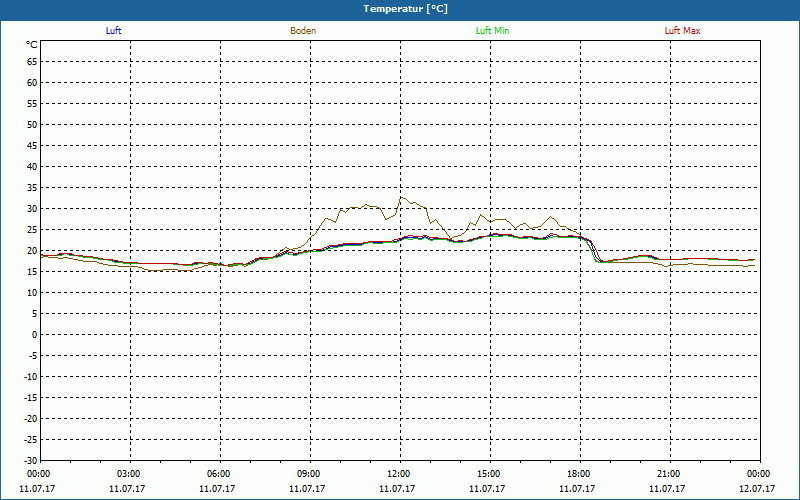Screen dimensions: 800x500
Task: Click the 15:00 time axis label
Action: click(490, 474)
